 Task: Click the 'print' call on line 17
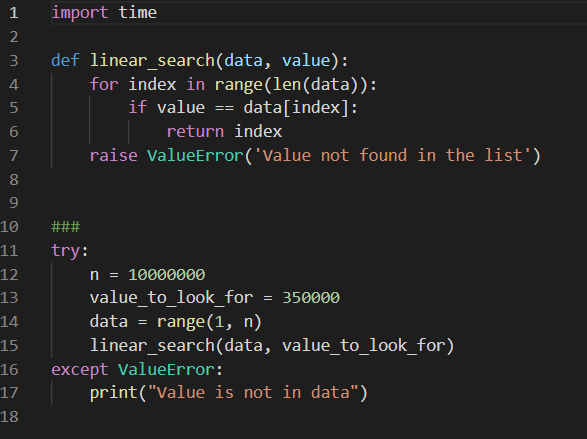113,393
